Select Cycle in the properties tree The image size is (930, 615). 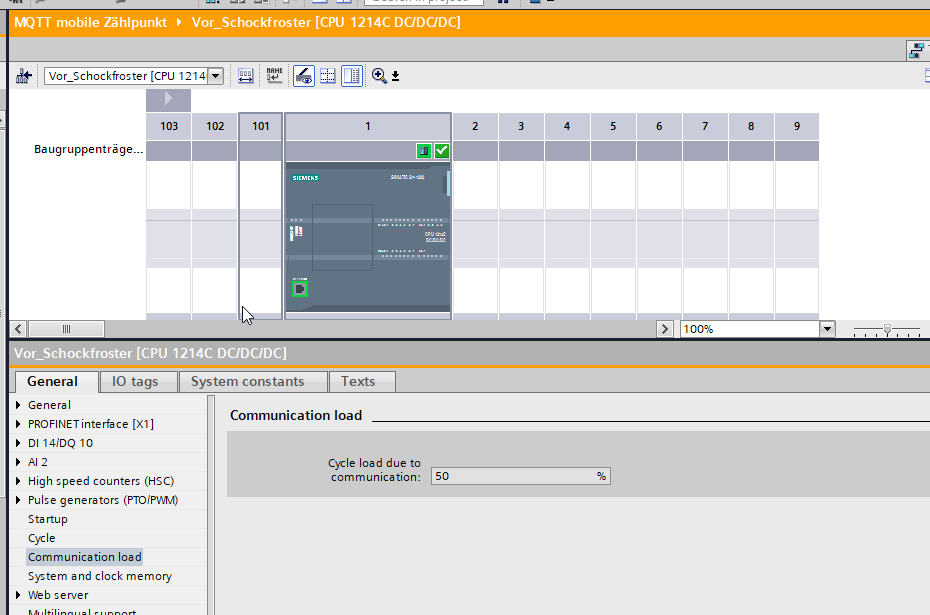point(42,538)
